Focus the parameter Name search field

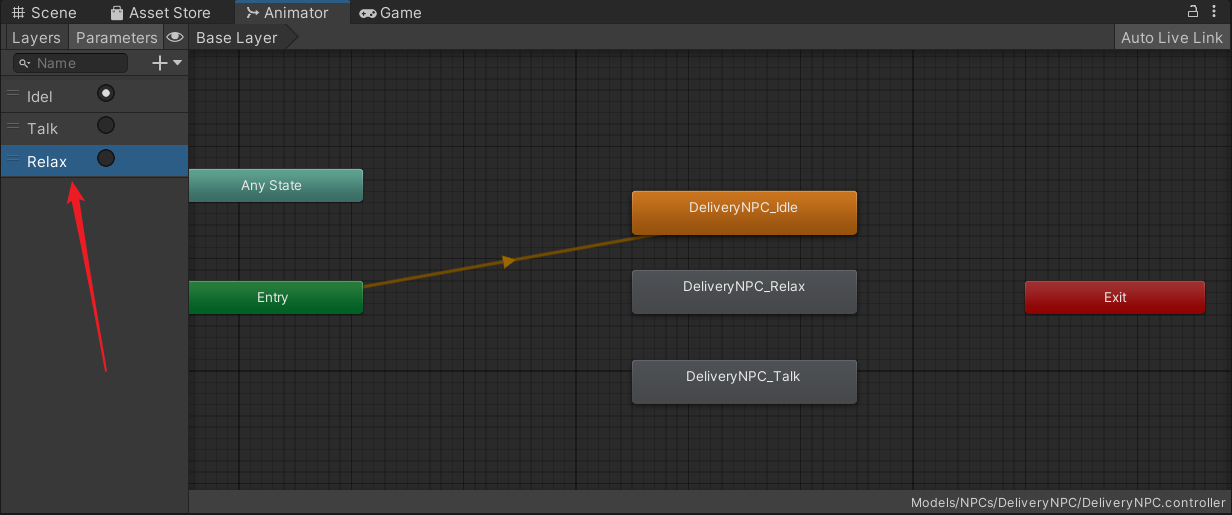click(x=78, y=63)
